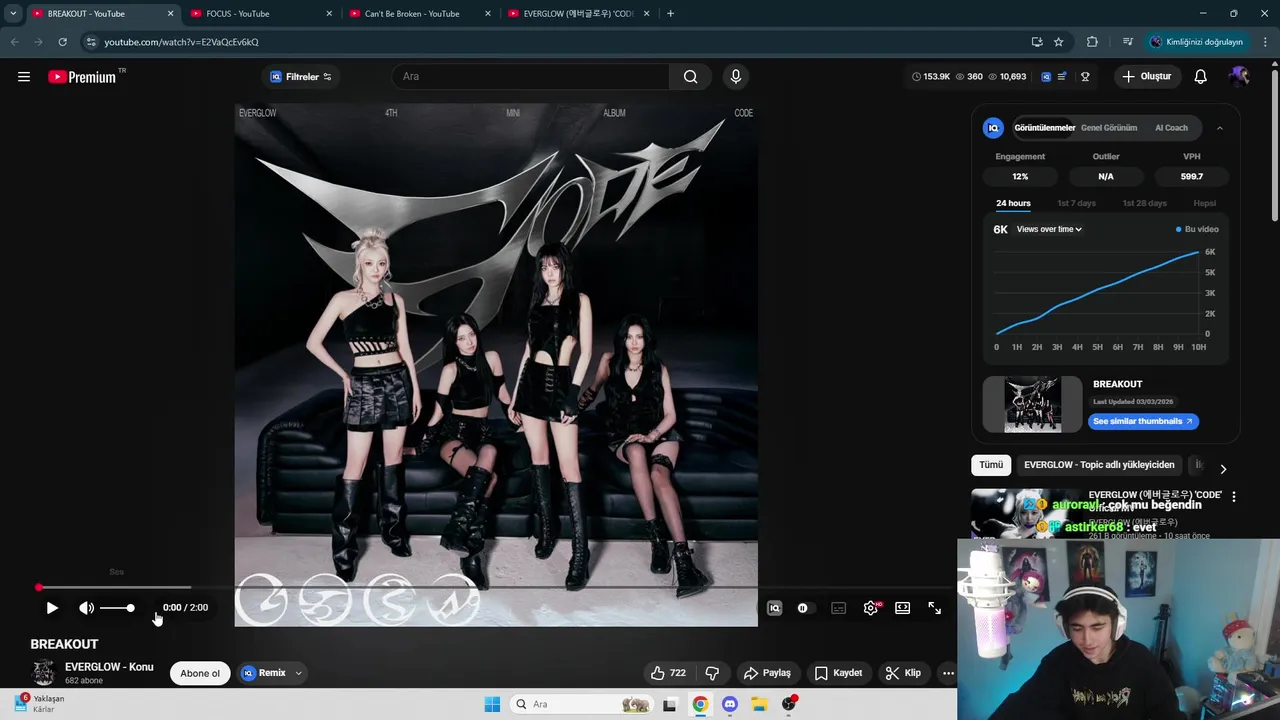Select 1st 7 days time range

[x=1077, y=203]
